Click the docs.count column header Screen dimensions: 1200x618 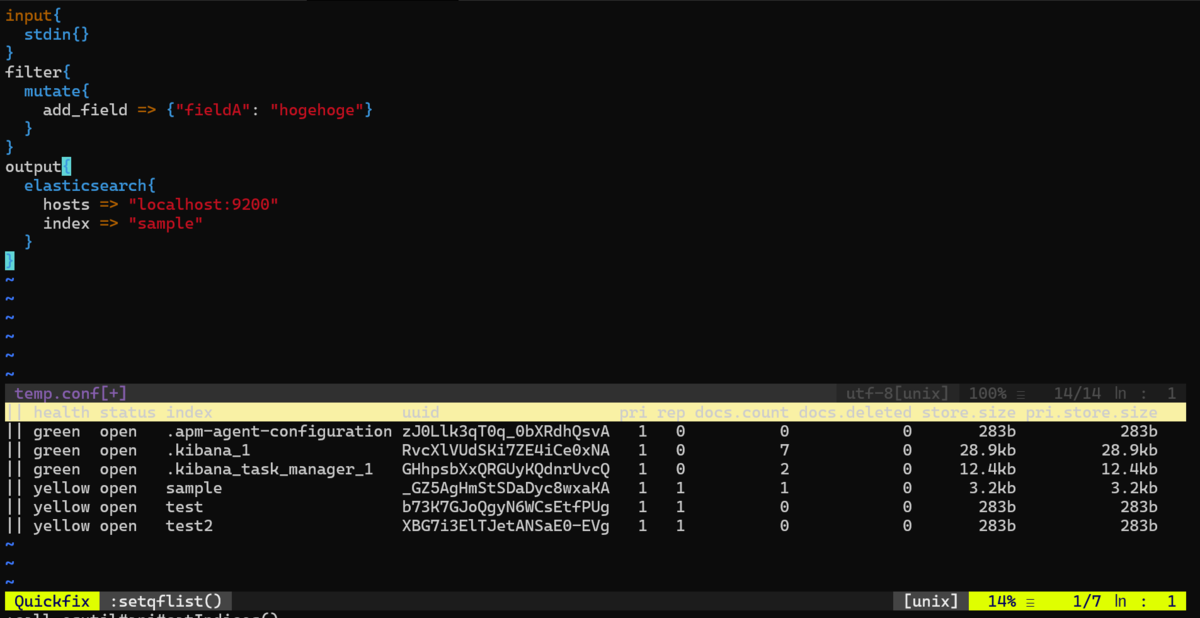[742, 412]
